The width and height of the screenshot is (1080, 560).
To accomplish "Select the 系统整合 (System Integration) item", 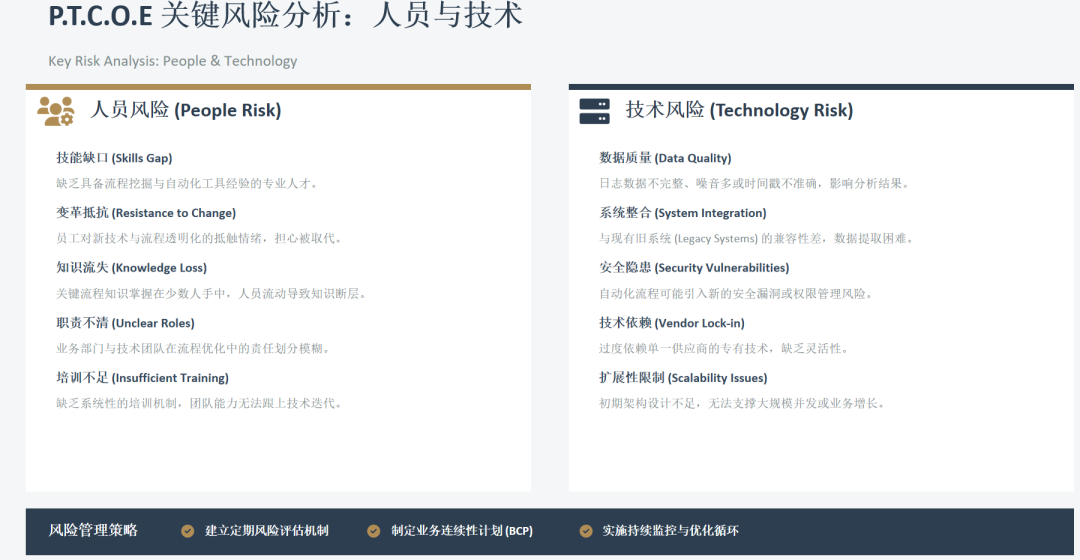I will [x=683, y=213].
